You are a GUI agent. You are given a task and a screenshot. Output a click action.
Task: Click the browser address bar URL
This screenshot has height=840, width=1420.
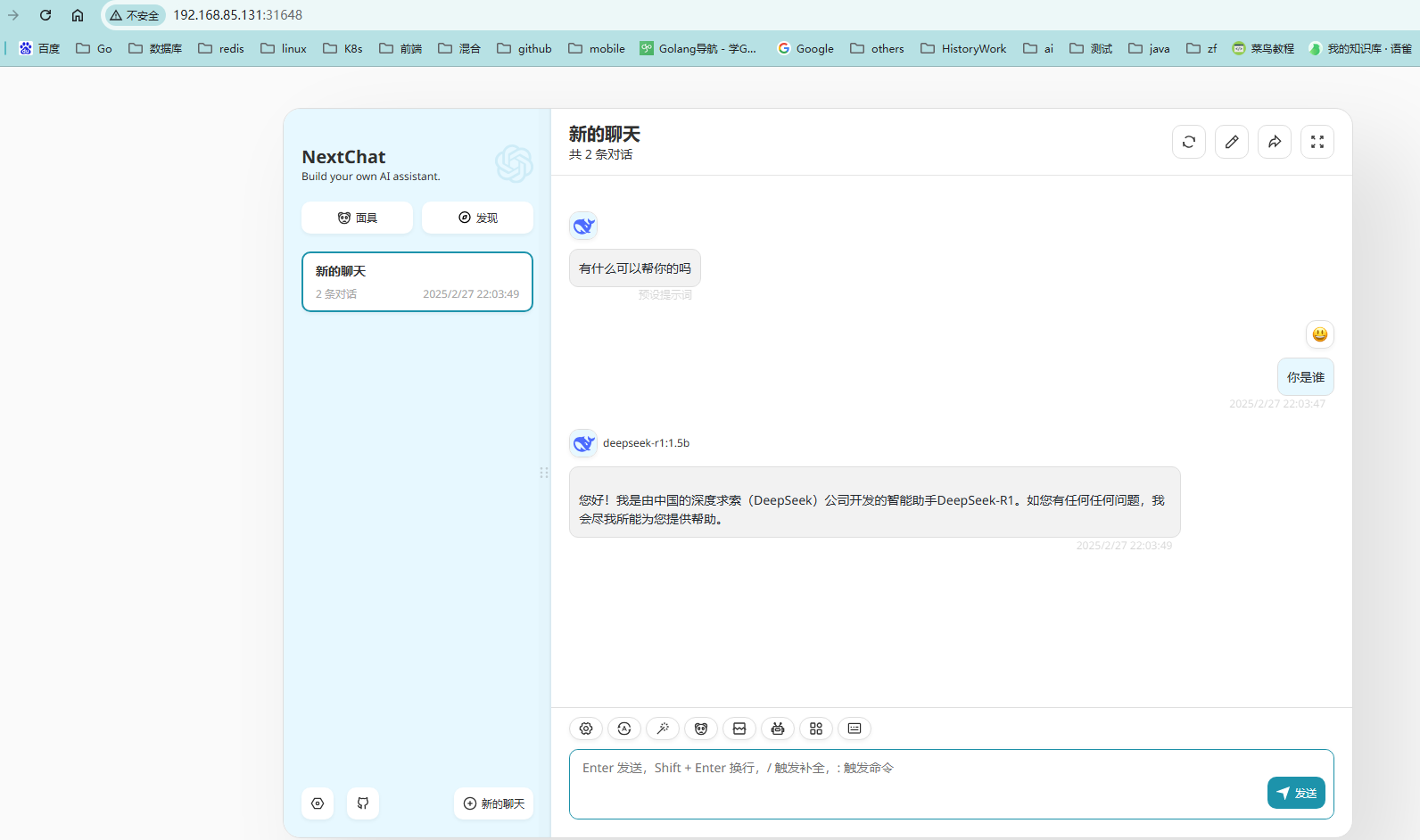tap(237, 15)
